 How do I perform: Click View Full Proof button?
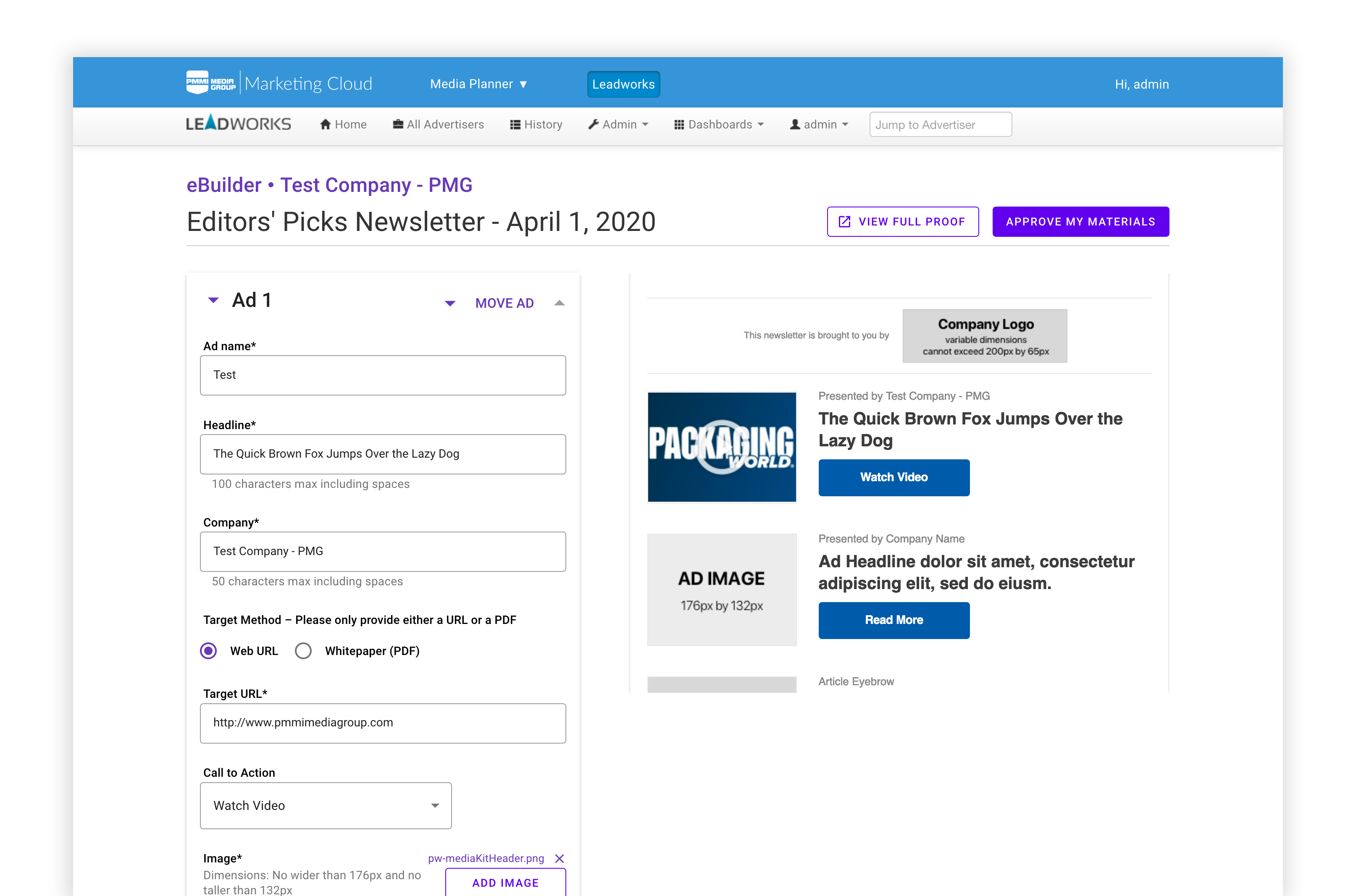tap(902, 222)
